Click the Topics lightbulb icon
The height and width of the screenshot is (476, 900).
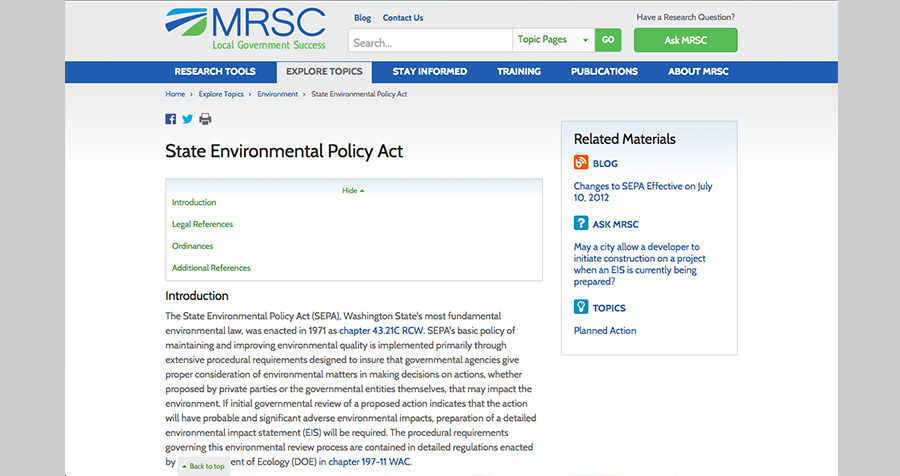point(581,307)
